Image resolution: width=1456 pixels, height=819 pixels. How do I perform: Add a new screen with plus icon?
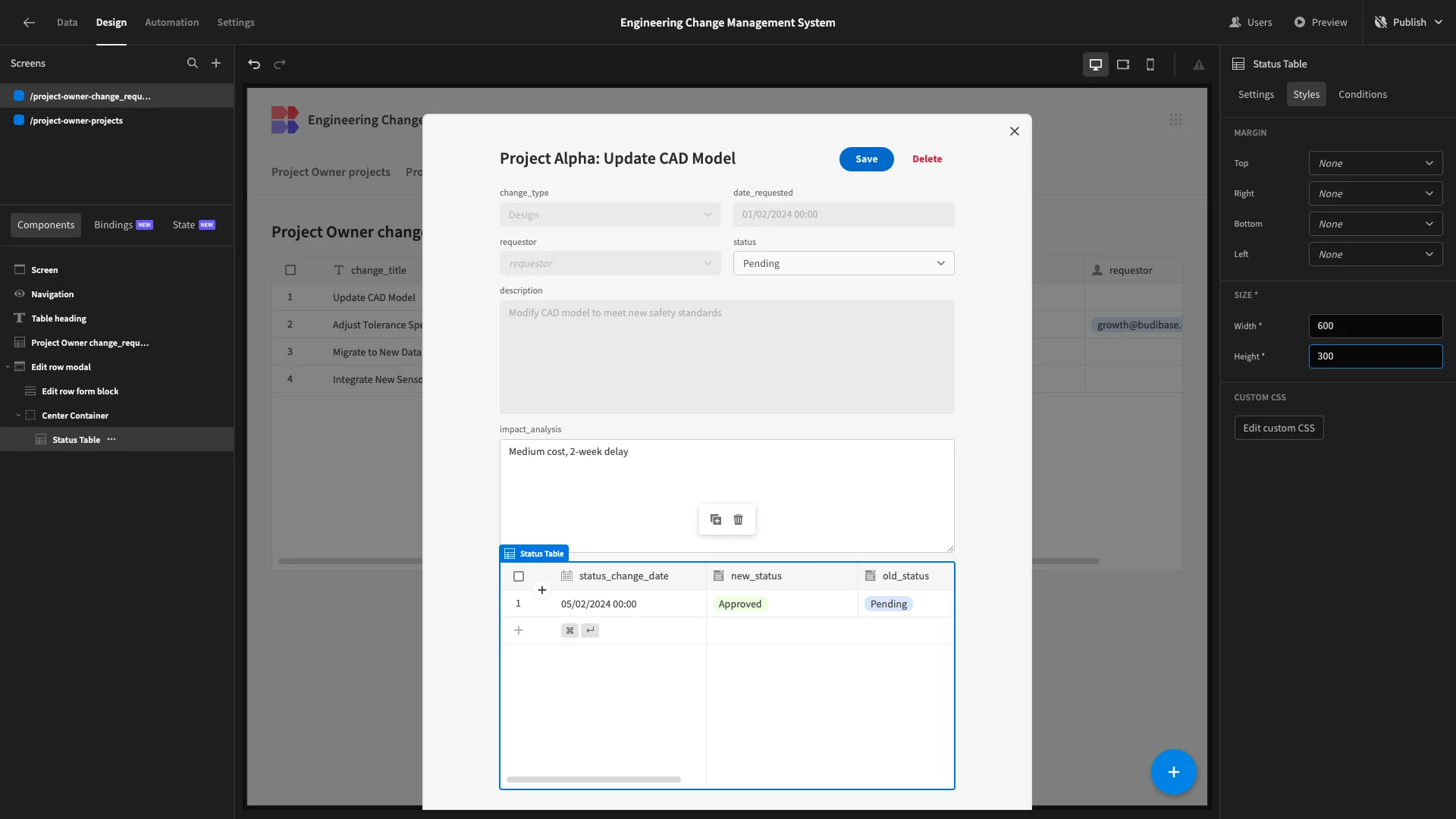pyautogui.click(x=216, y=64)
